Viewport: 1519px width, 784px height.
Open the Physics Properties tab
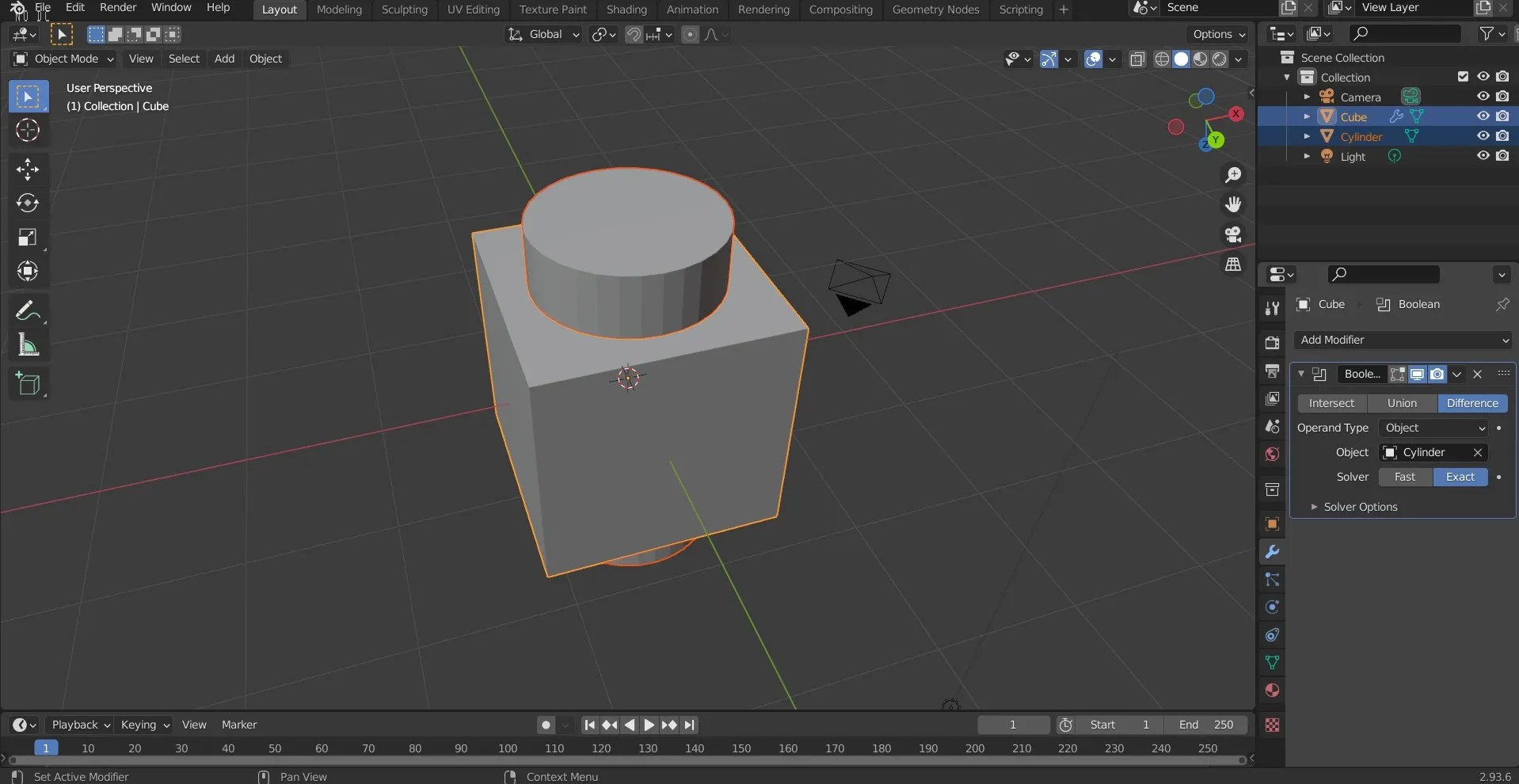(1272, 607)
